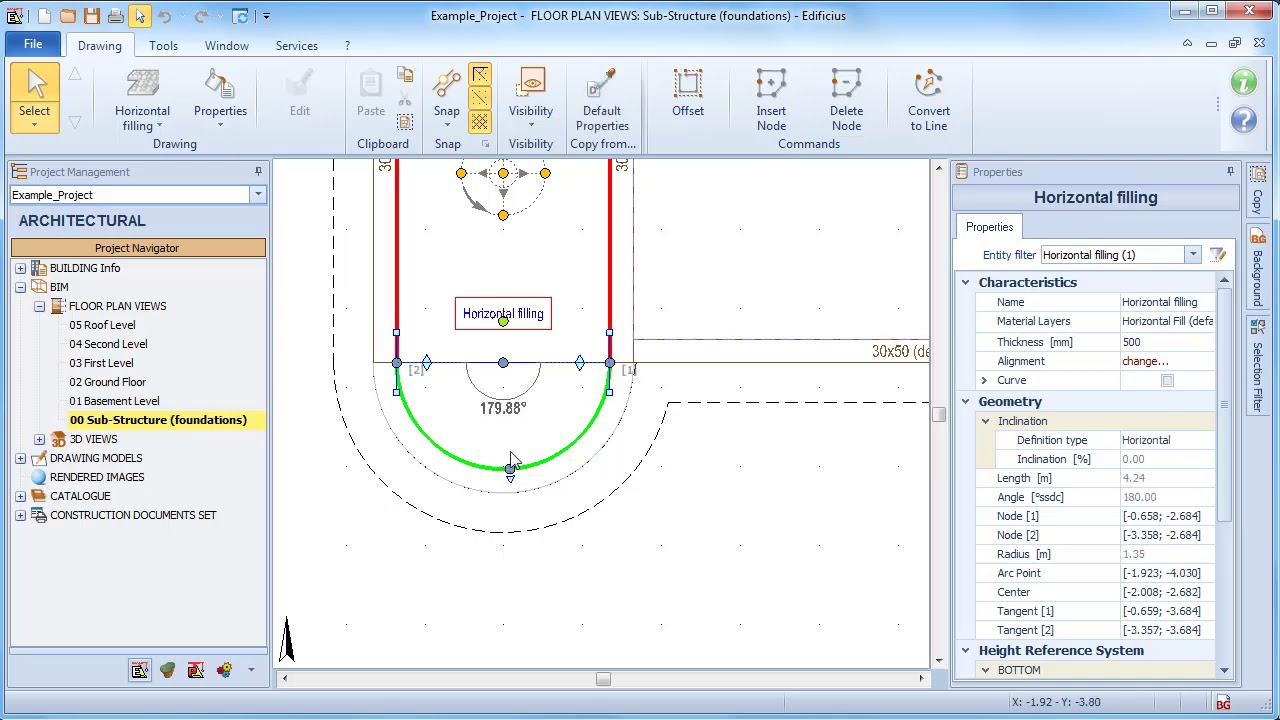Activate the Delete Node command
This screenshot has height=720, width=1280.
click(846, 100)
